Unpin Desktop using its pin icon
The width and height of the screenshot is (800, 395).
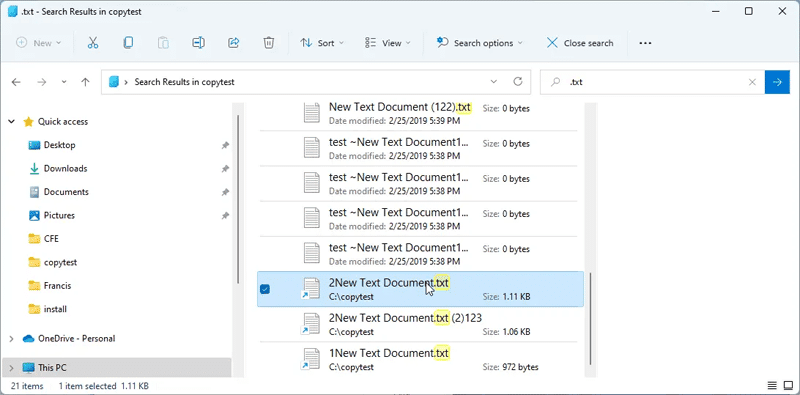tap(225, 145)
